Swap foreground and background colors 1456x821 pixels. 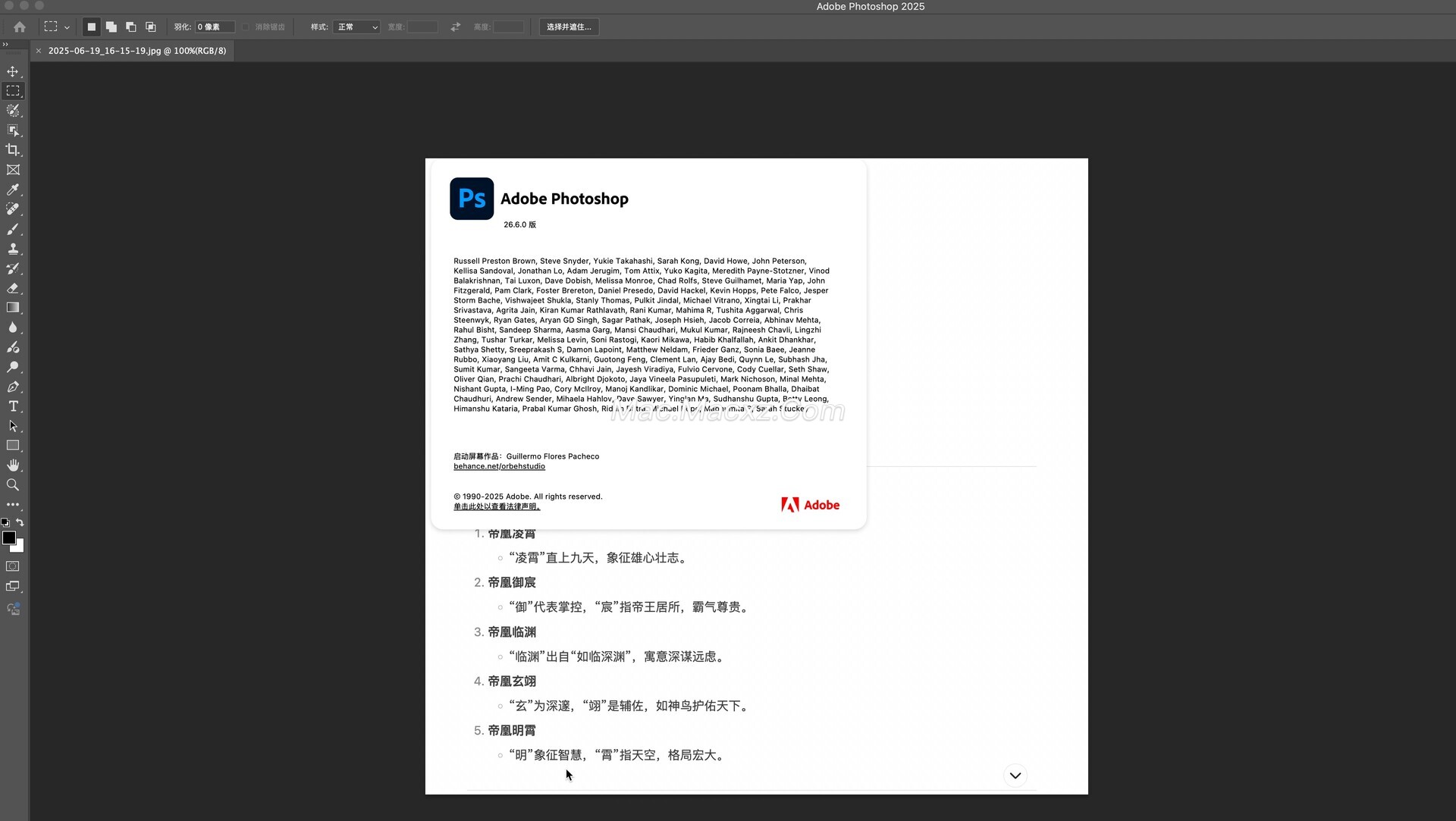point(20,522)
